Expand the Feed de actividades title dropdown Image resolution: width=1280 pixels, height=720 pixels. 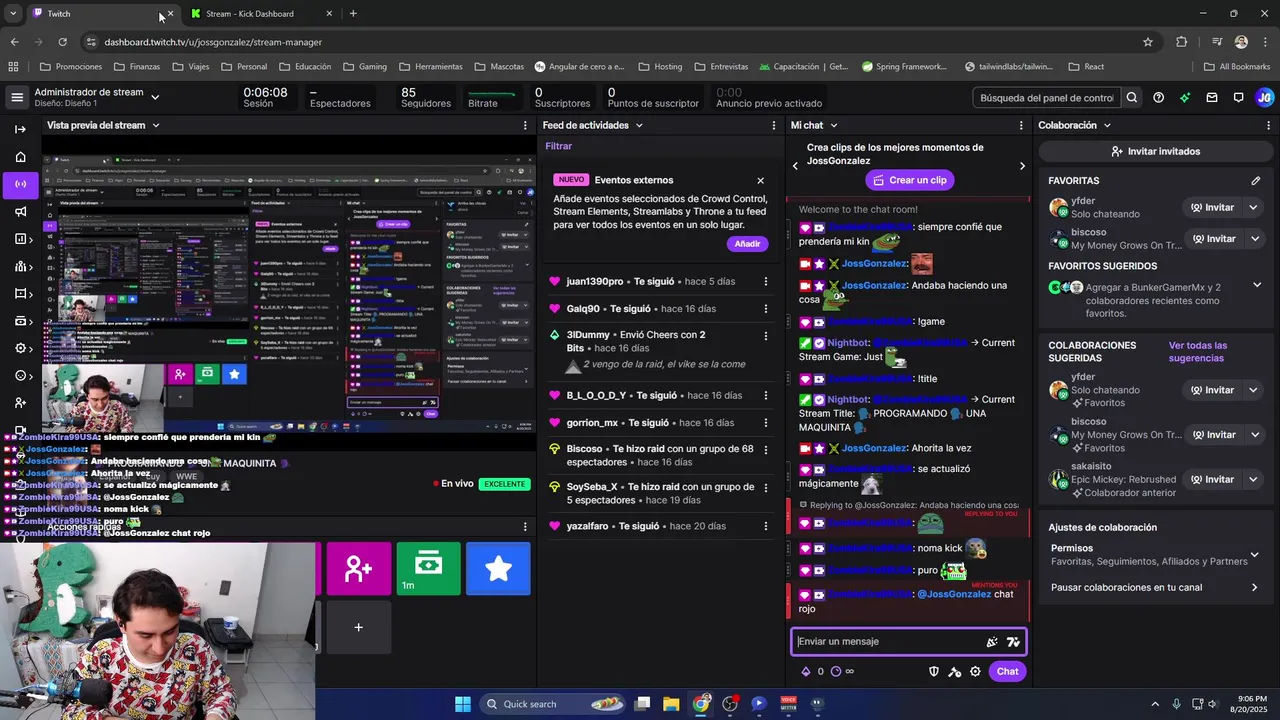pos(639,125)
